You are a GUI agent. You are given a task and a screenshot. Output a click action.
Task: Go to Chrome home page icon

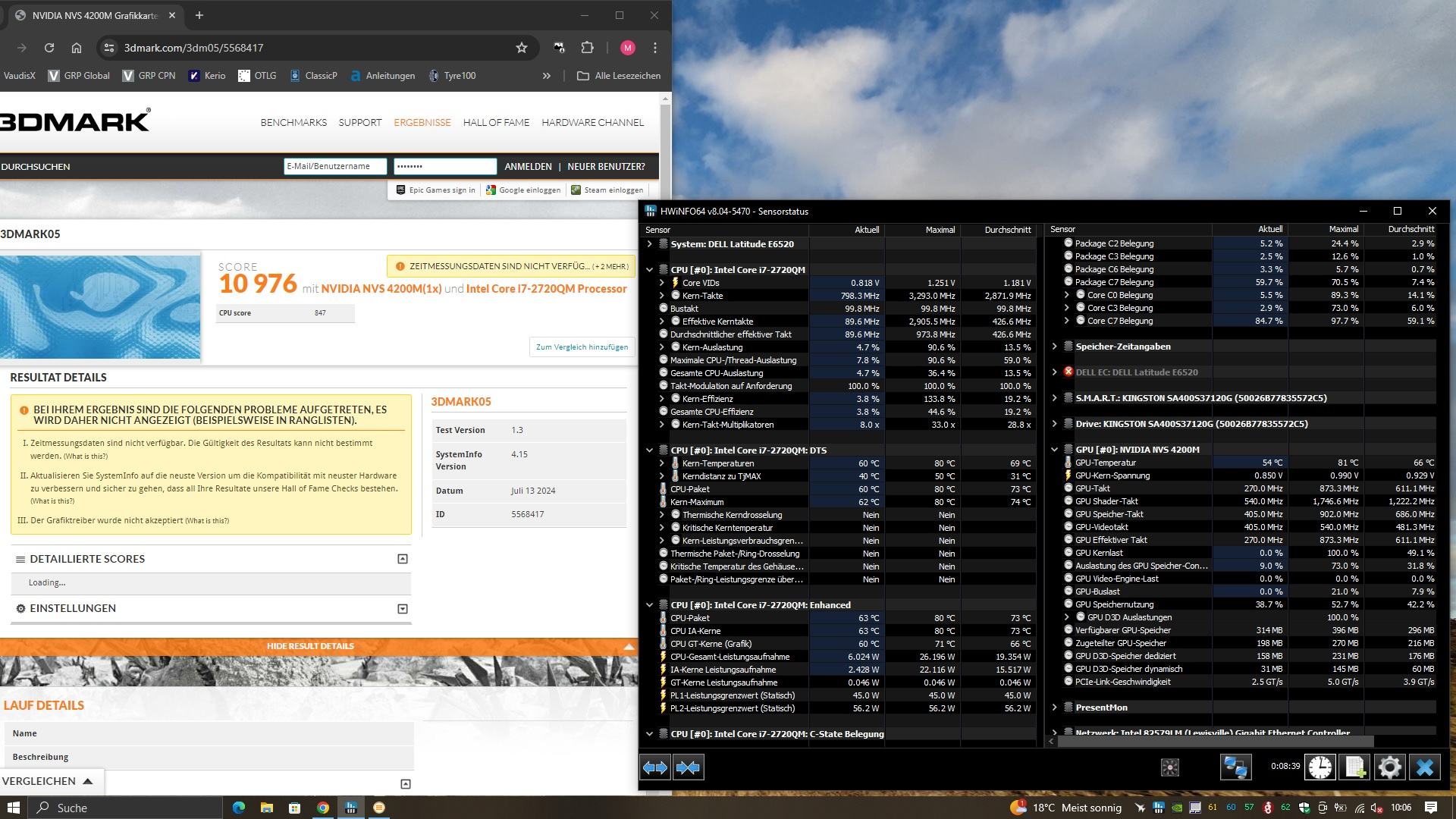(x=77, y=48)
